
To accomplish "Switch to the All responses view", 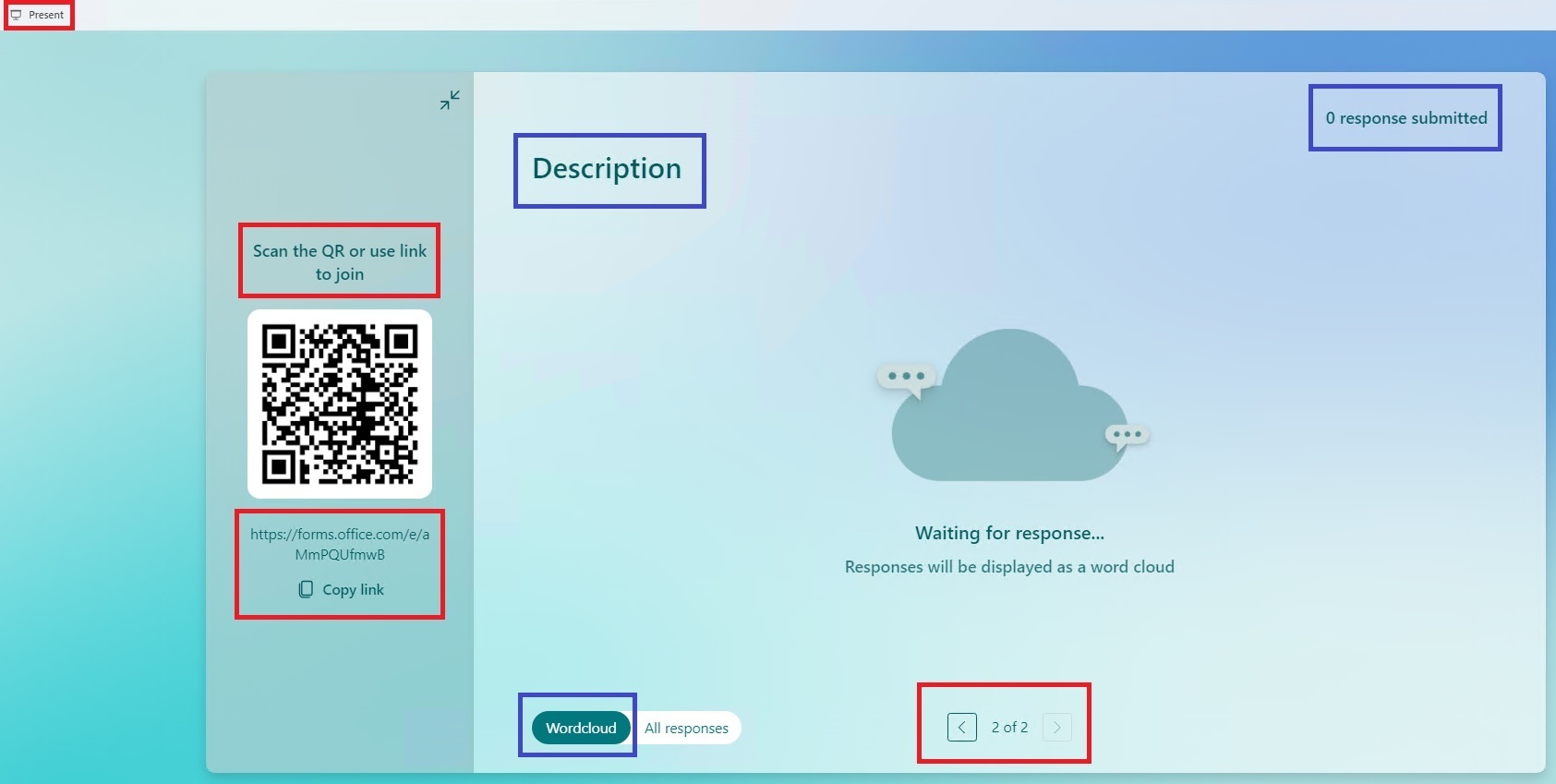I will [686, 728].
